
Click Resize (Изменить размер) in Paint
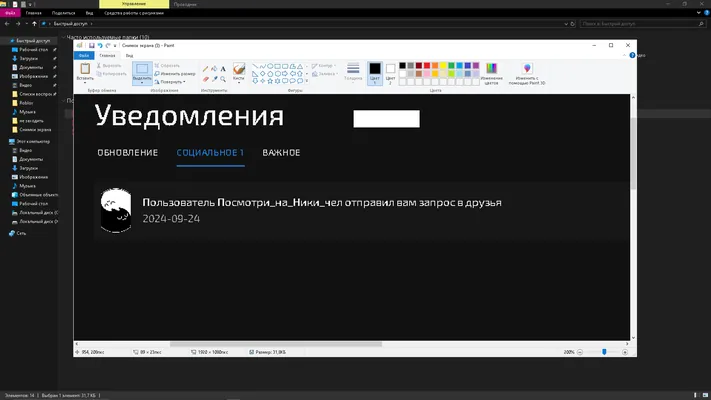[x=175, y=73]
